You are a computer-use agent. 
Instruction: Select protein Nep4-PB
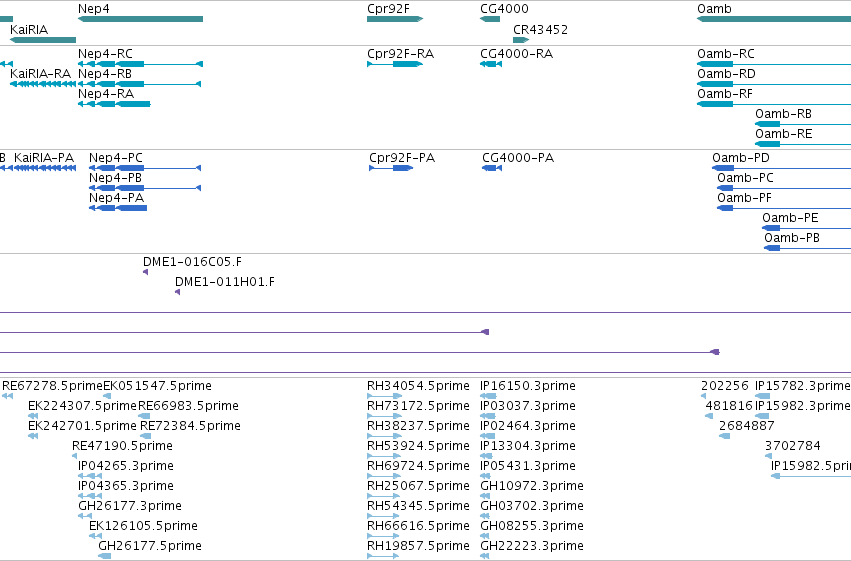pyautogui.click(x=145, y=188)
